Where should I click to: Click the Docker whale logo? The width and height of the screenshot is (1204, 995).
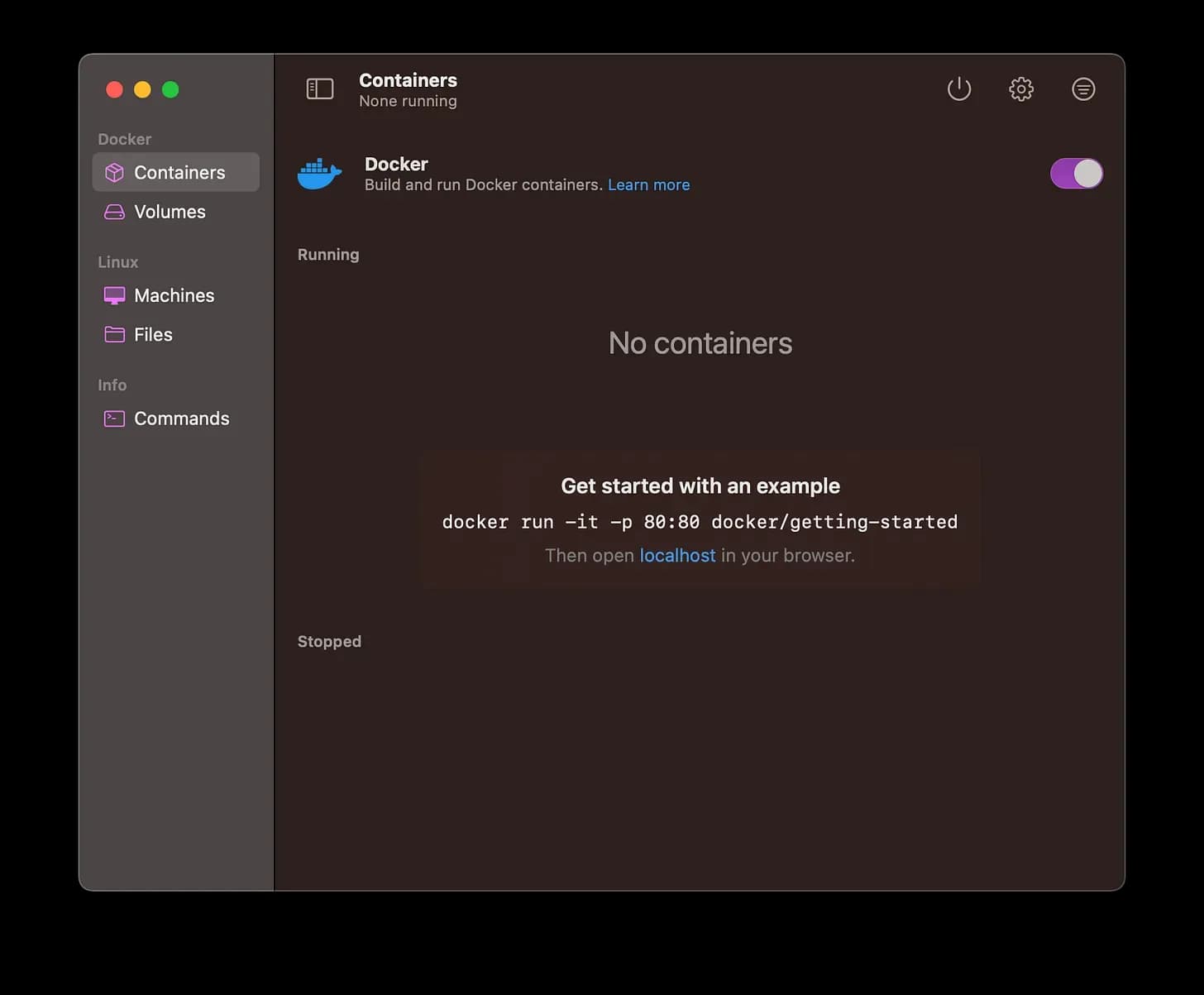319,174
